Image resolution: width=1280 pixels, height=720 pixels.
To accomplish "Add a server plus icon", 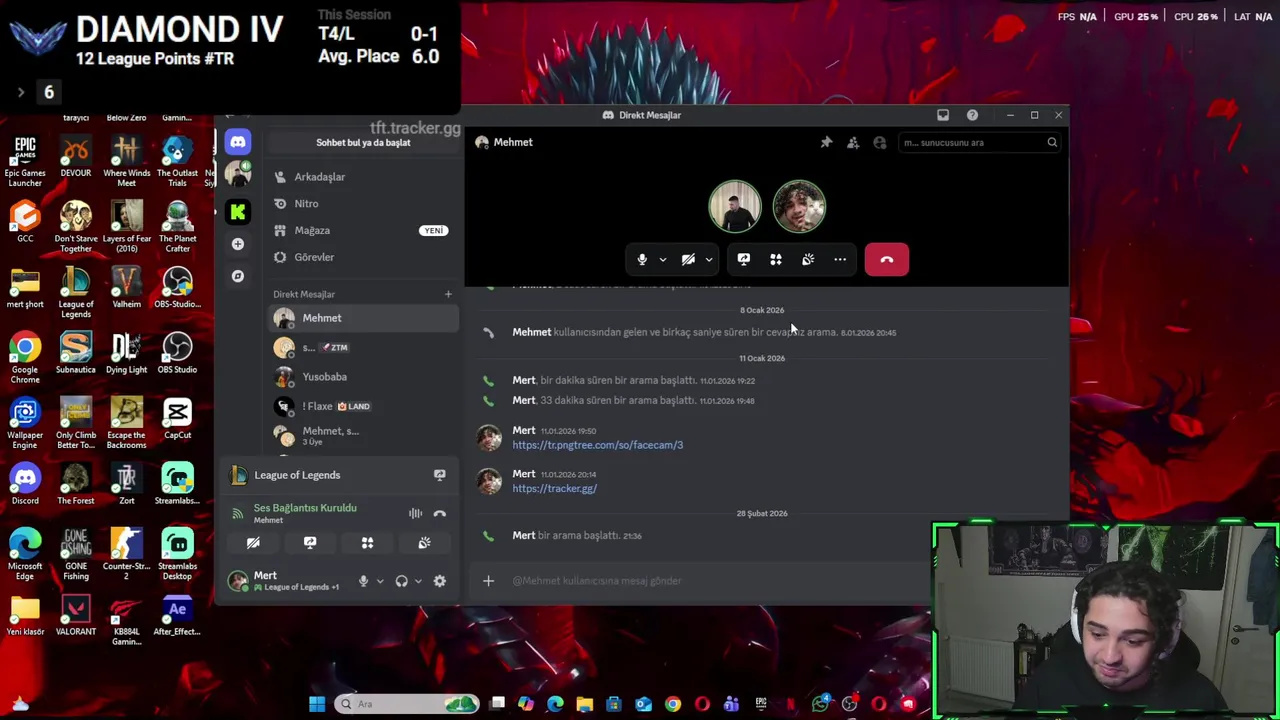I will pyautogui.click(x=238, y=244).
